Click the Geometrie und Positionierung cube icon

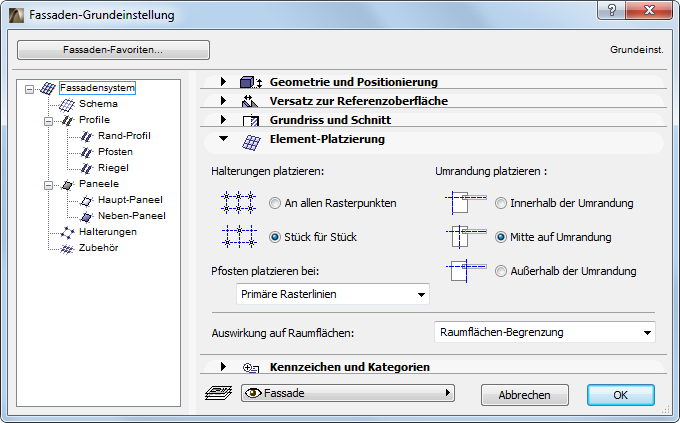[x=251, y=82]
